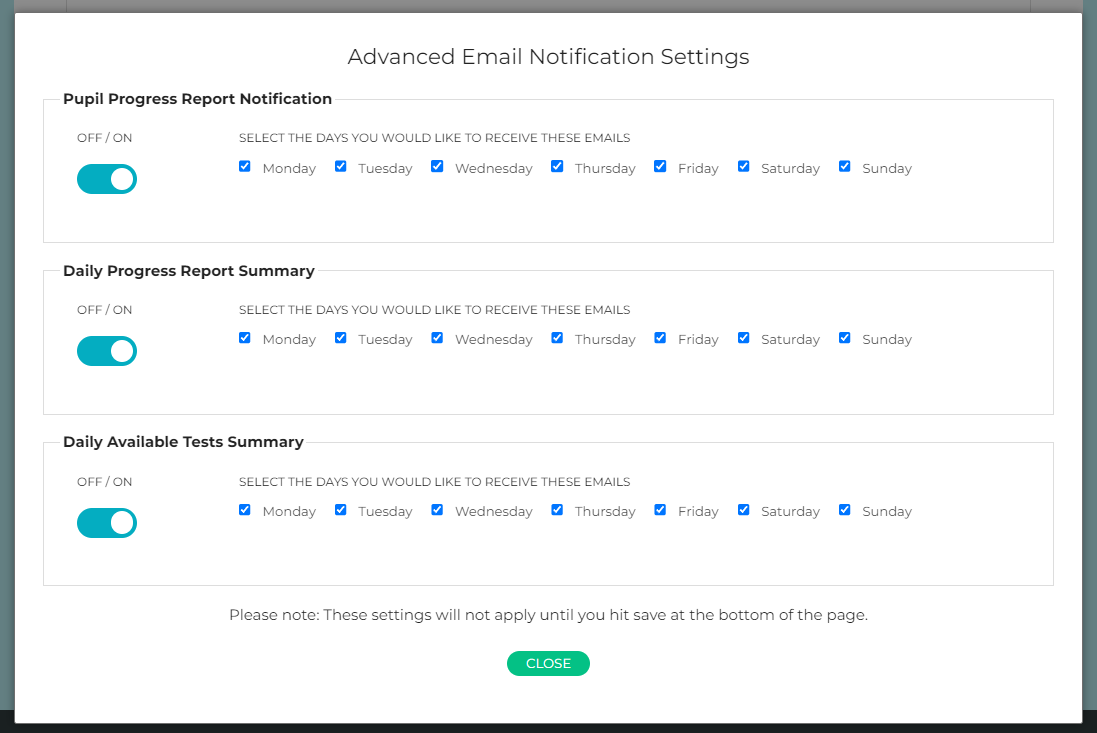The width and height of the screenshot is (1097, 733).
Task: Deselect Sunday in the Daily Progress Summary section
Action: click(x=844, y=338)
